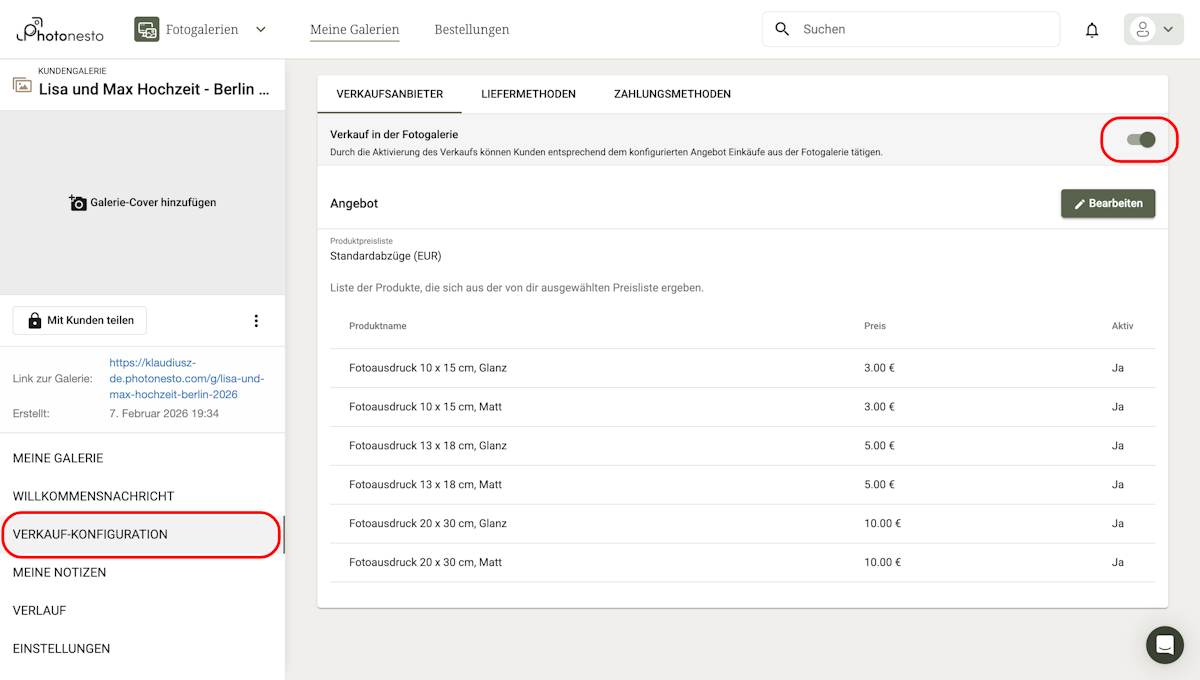Open the chat support bubble
1200x680 pixels.
[x=1164, y=645]
